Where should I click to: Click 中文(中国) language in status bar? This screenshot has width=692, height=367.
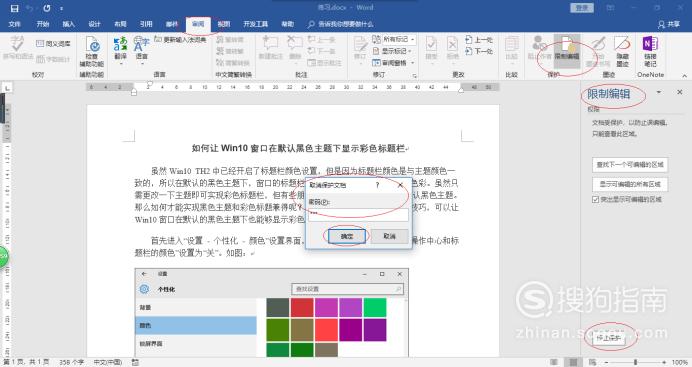coord(107,362)
